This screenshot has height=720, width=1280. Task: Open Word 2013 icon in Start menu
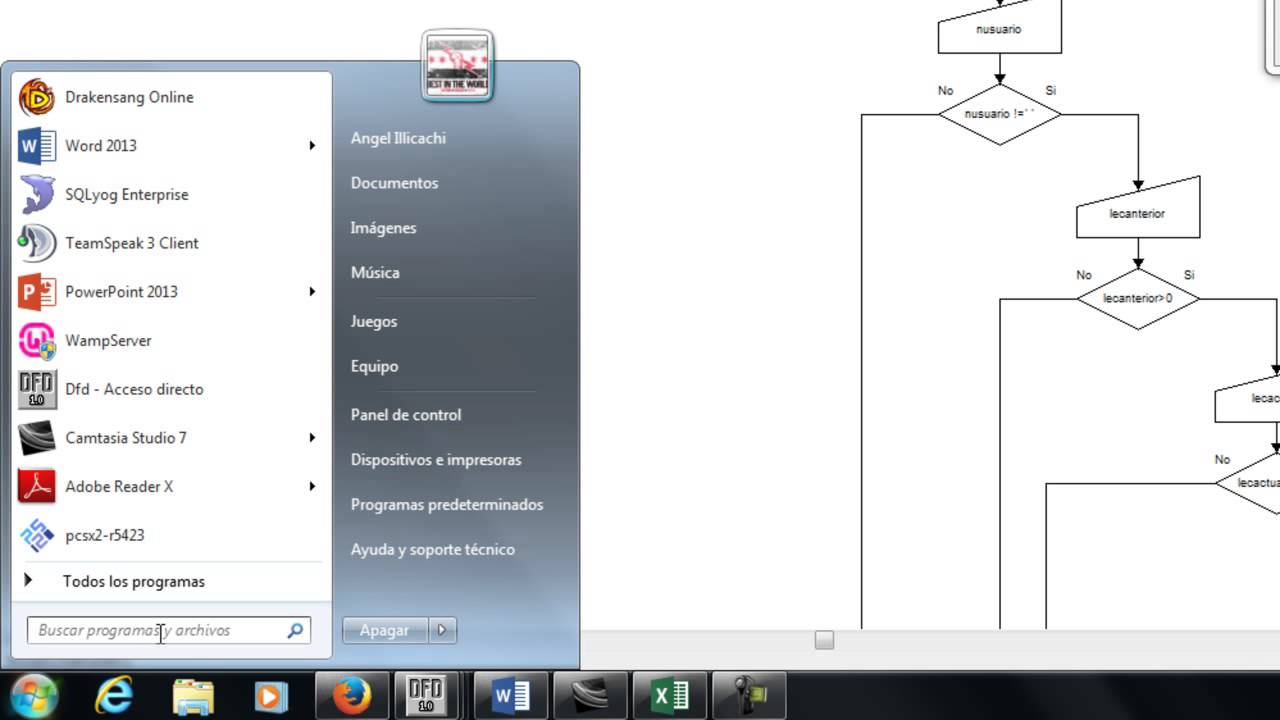tap(37, 146)
